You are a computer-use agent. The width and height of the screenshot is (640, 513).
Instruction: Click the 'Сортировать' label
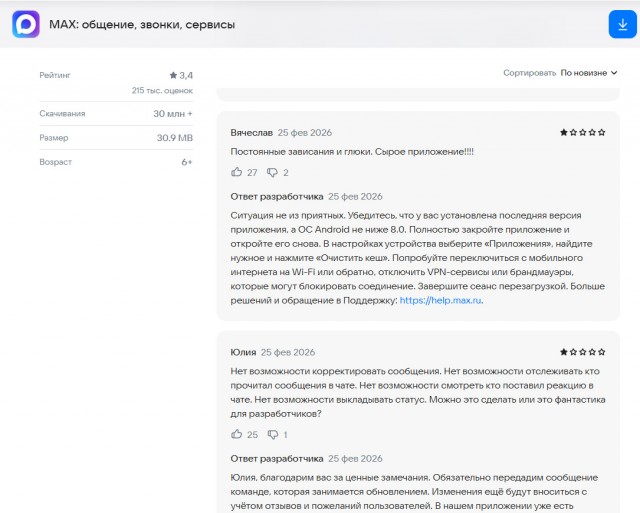pos(529,73)
